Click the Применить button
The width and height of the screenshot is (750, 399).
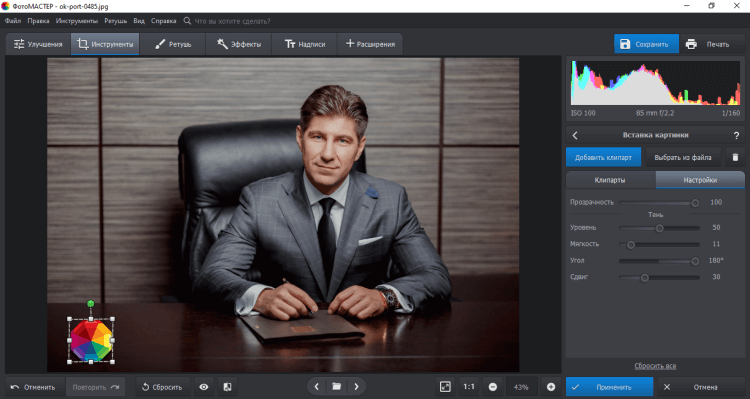(609, 387)
